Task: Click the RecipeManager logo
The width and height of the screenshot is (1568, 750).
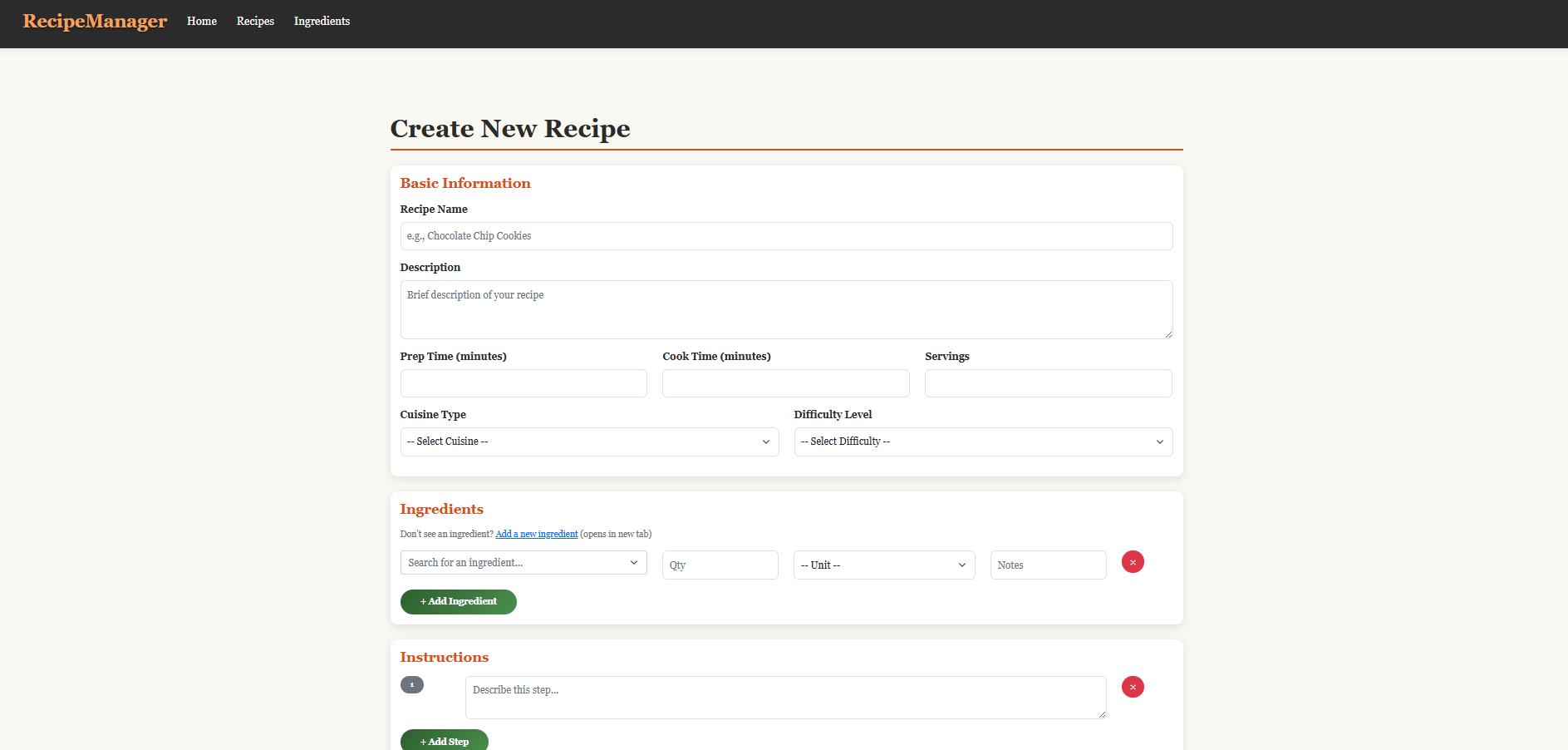Action: [94, 22]
